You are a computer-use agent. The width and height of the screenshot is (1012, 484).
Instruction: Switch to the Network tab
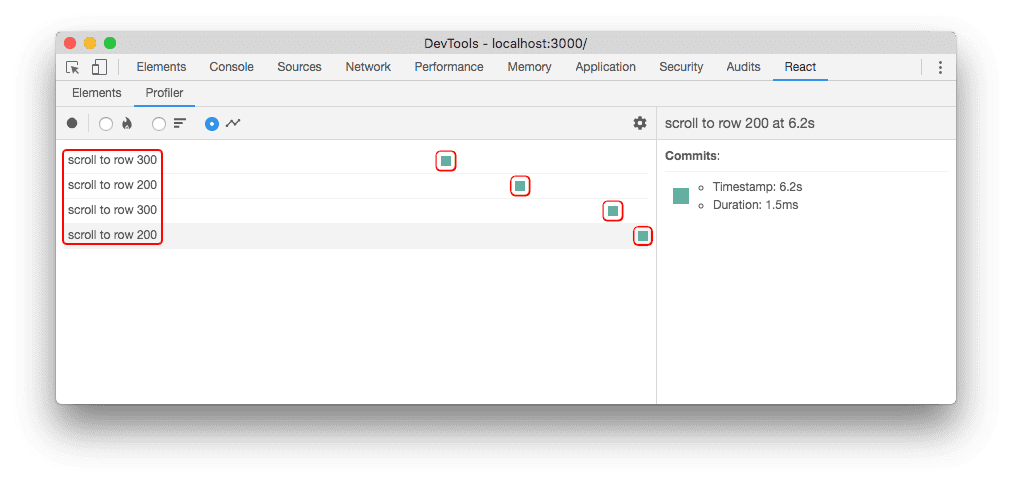point(368,67)
